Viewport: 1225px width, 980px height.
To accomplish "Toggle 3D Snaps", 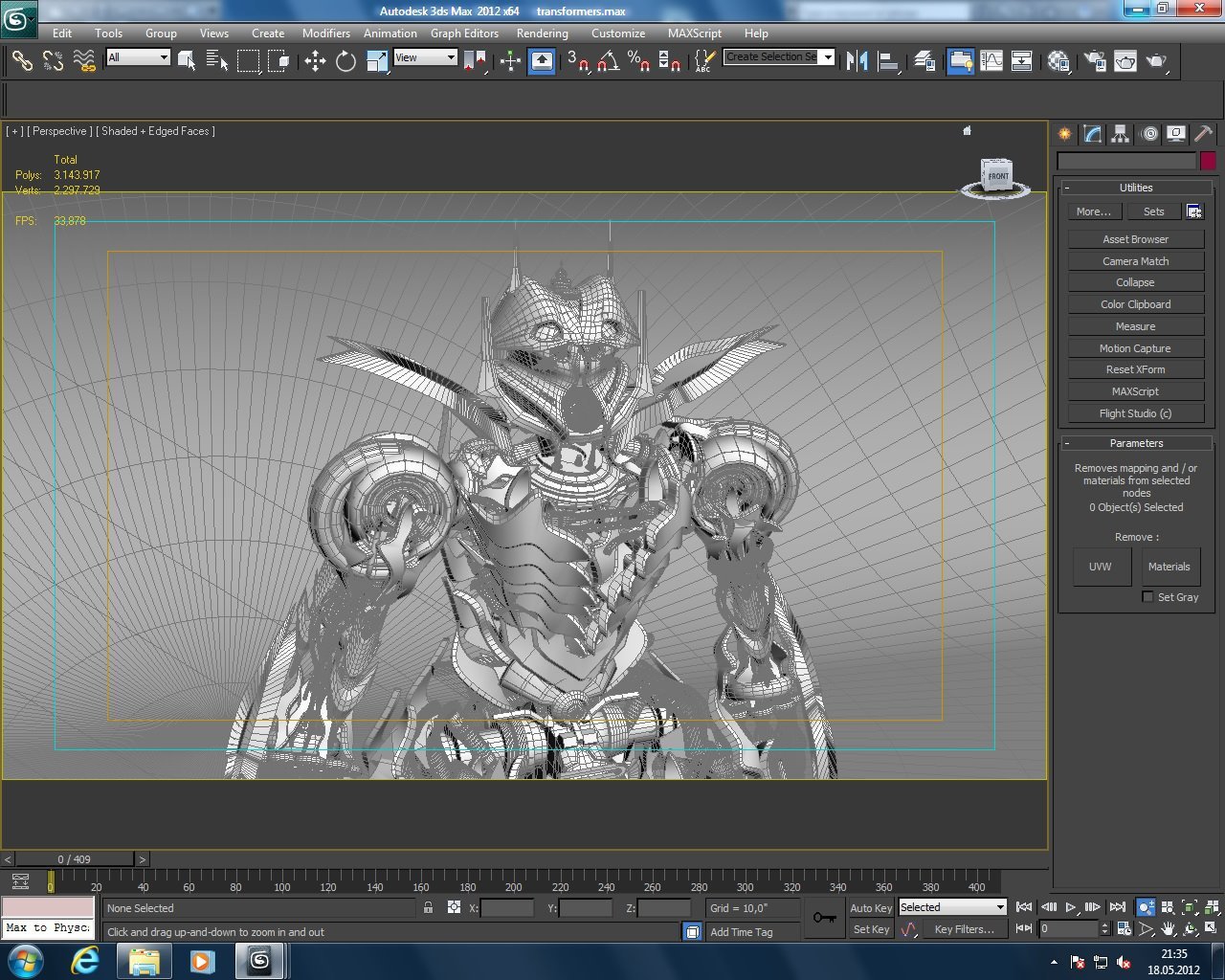I will pyautogui.click(x=578, y=61).
